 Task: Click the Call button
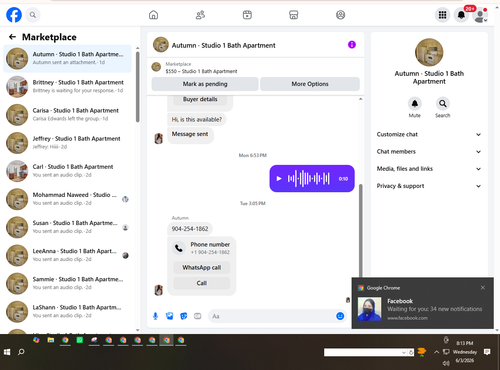[202, 283]
